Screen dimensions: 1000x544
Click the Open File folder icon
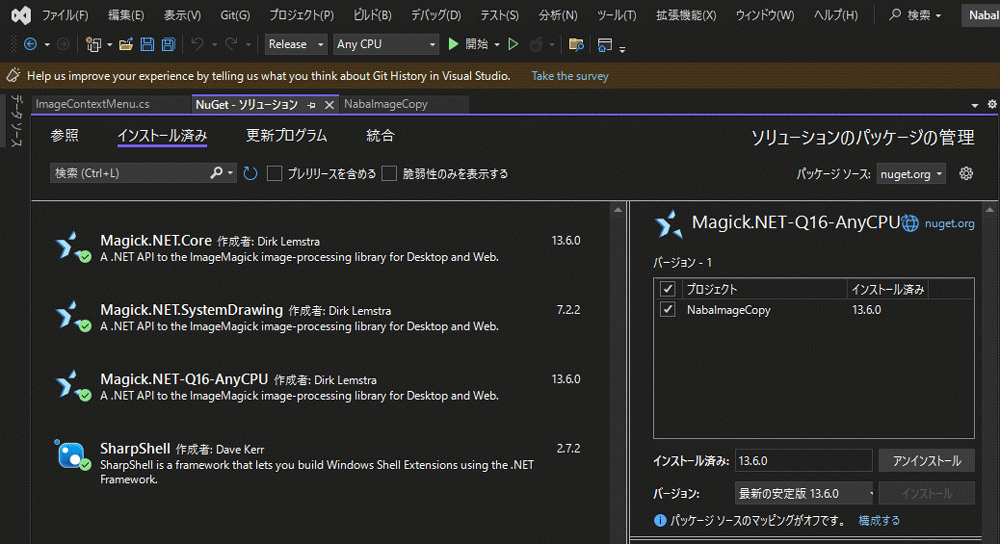click(x=126, y=45)
